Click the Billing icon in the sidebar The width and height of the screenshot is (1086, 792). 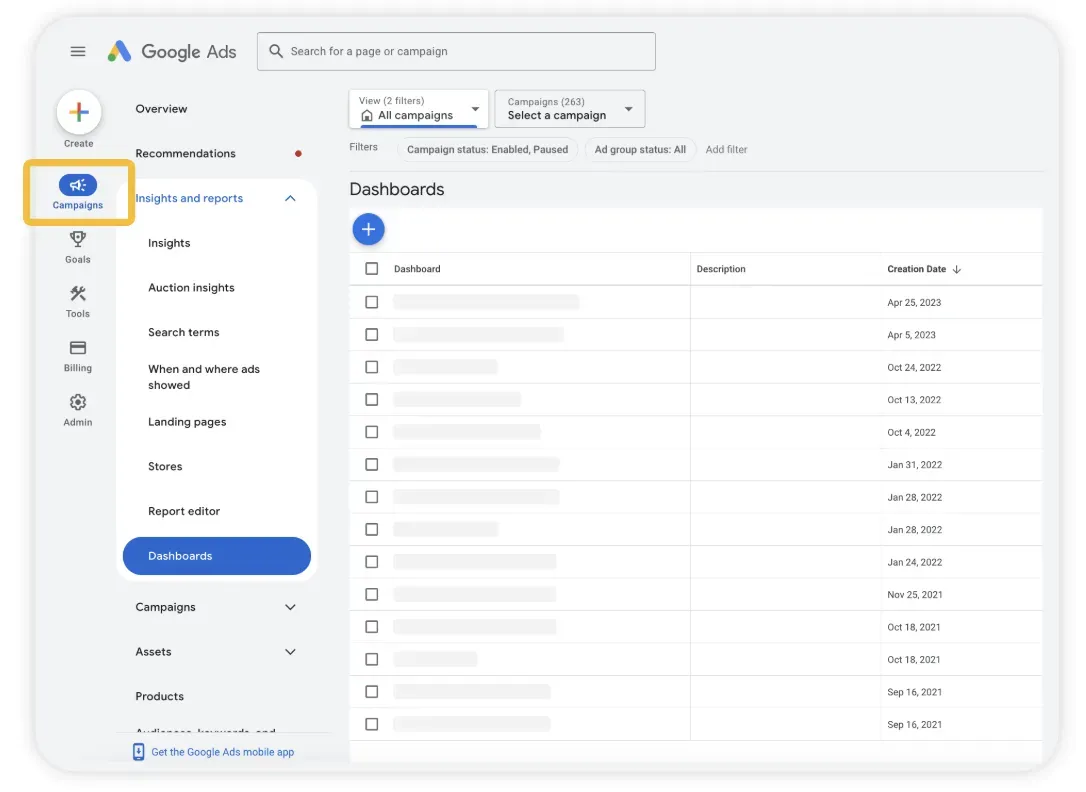tap(78, 353)
